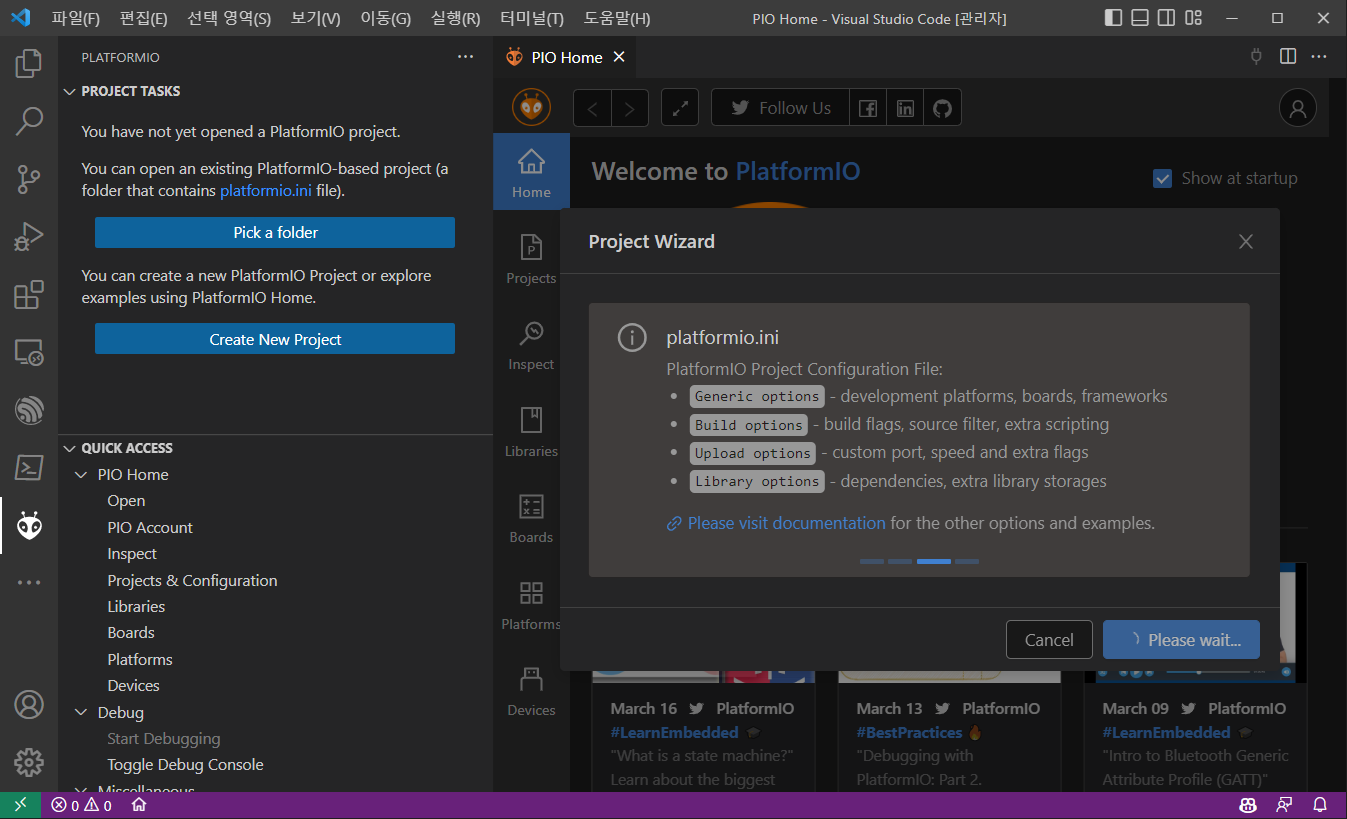Open the 터미널(T) menu
Viewport: 1347px width, 819px height.
[x=532, y=18]
